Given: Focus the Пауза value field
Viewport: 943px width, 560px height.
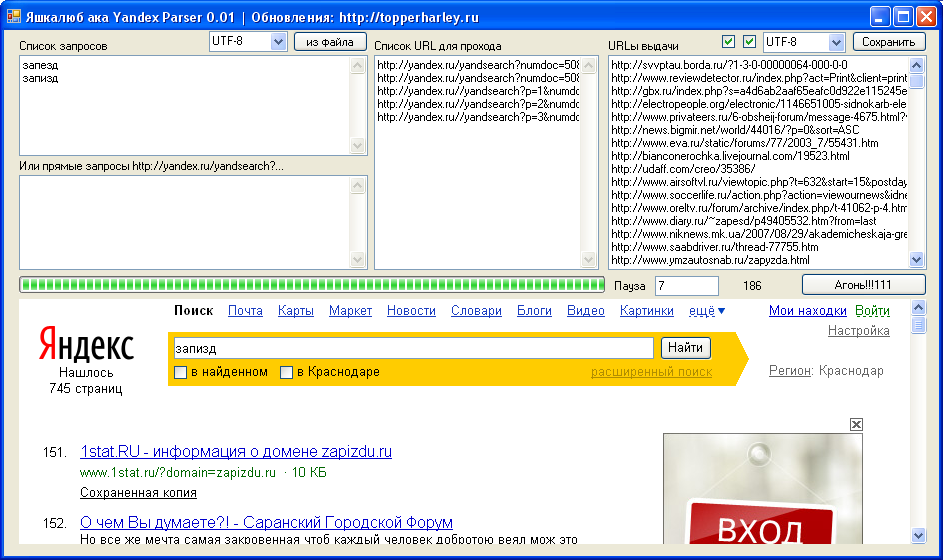Looking at the screenshot, I should (x=687, y=286).
